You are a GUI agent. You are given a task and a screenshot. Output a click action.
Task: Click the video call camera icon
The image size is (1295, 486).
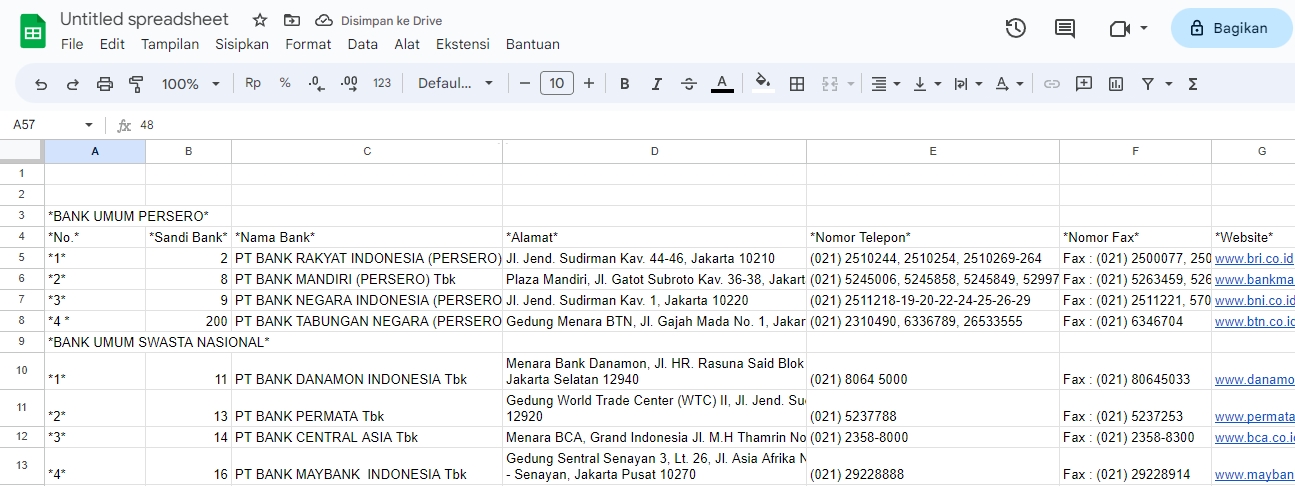click(1120, 28)
